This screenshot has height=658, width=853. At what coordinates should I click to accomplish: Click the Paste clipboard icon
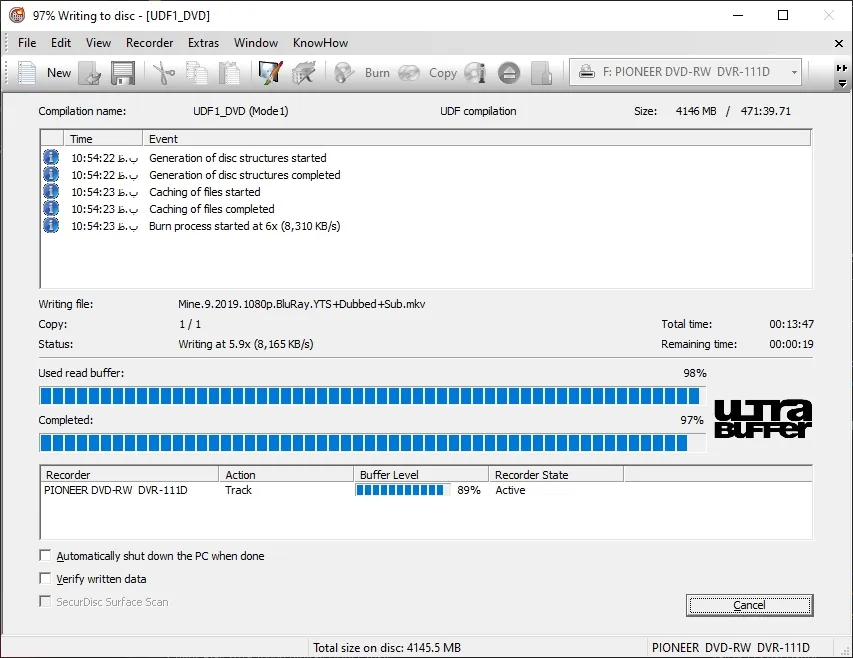click(x=230, y=73)
